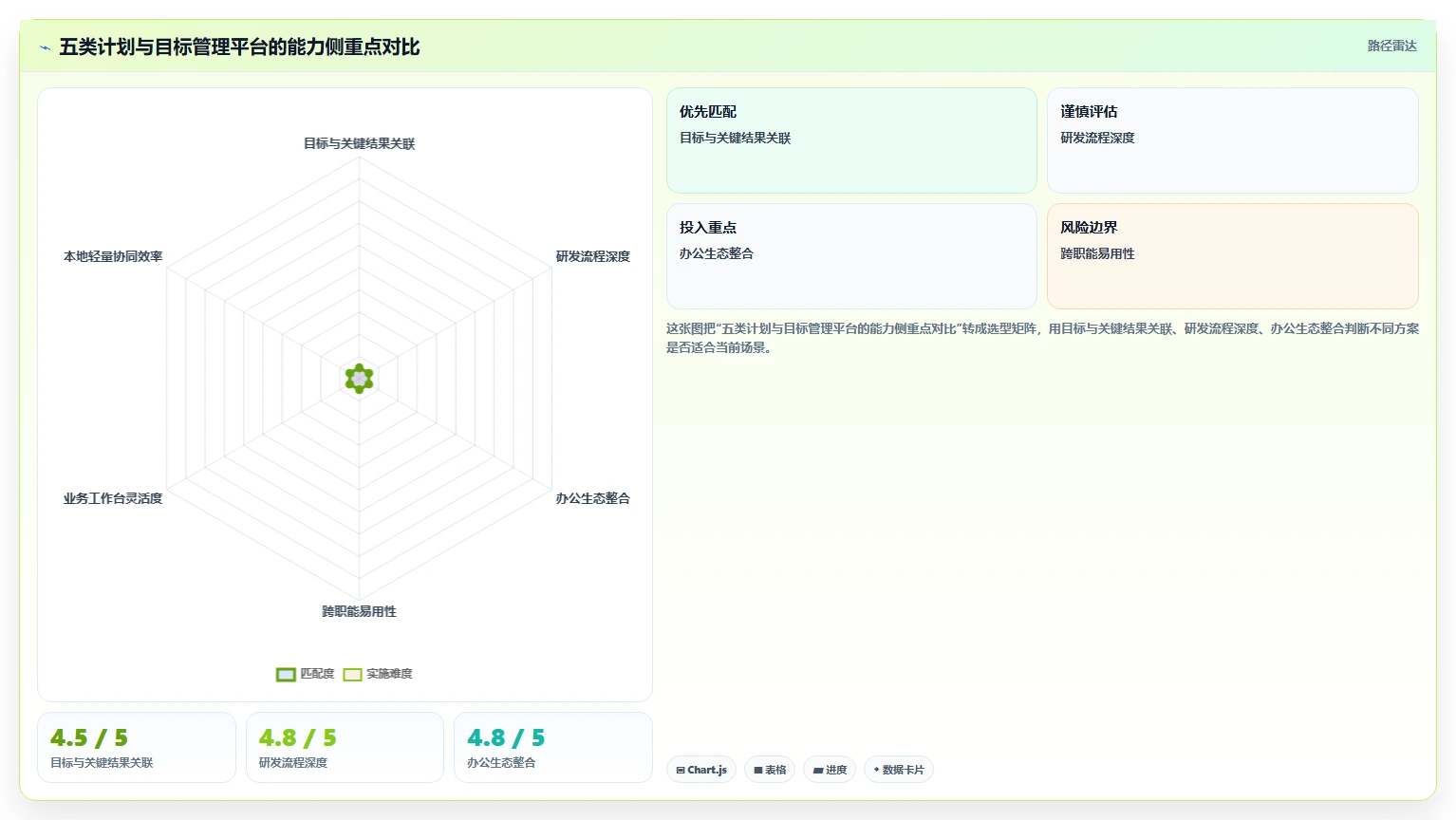Click the Chart.js tag chip
This screenshot has height=820, width=1456.
click(x=701, y=770)
